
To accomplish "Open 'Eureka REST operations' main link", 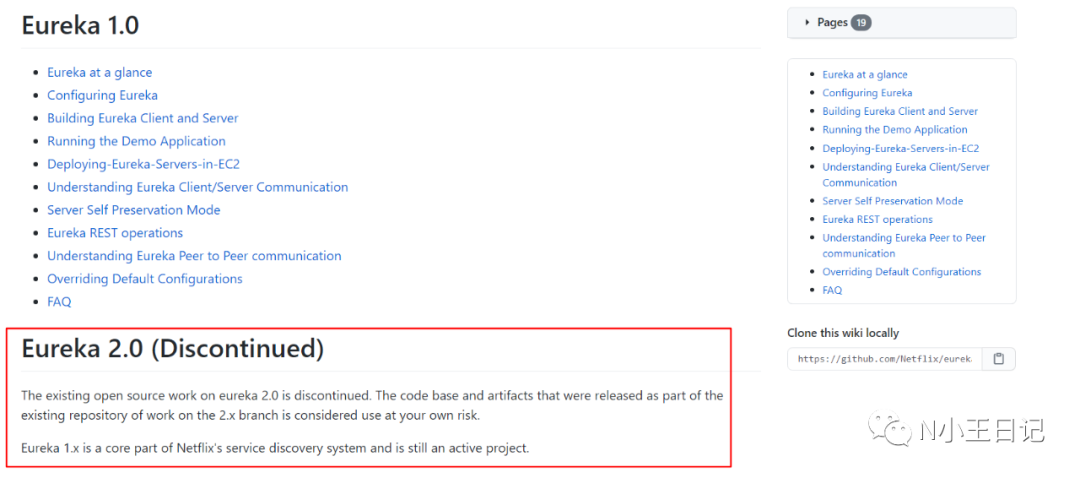I will point(115,233).
